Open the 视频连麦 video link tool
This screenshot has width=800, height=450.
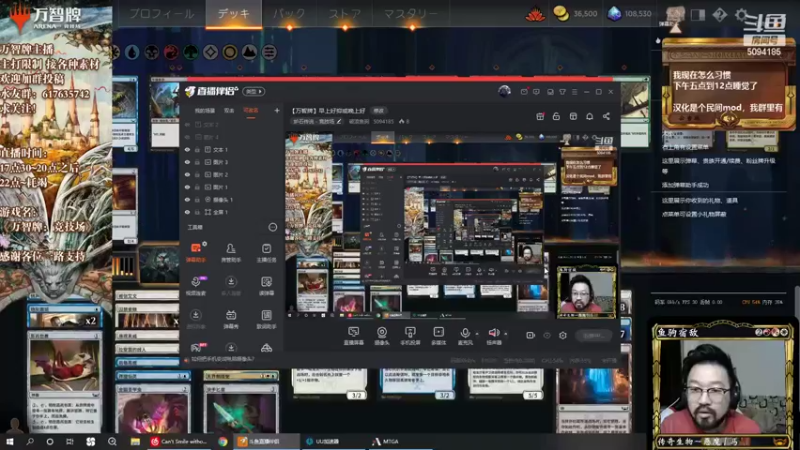coord(195,286)
